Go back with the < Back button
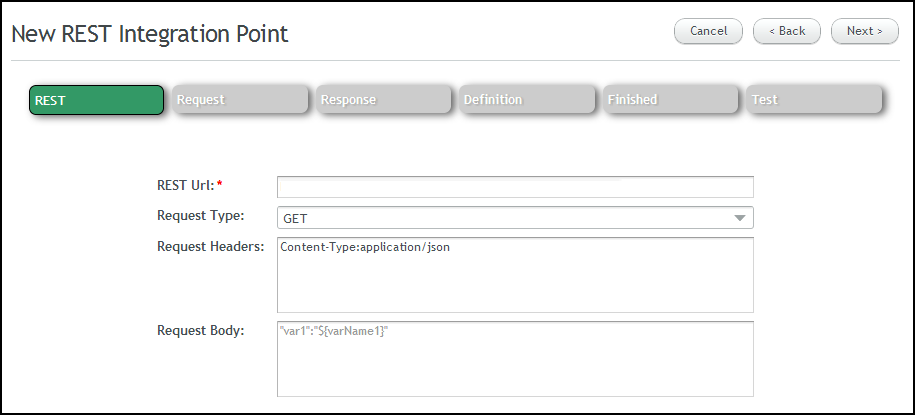The height and width of the screenshot is (415, 915). tap(787, 31)
